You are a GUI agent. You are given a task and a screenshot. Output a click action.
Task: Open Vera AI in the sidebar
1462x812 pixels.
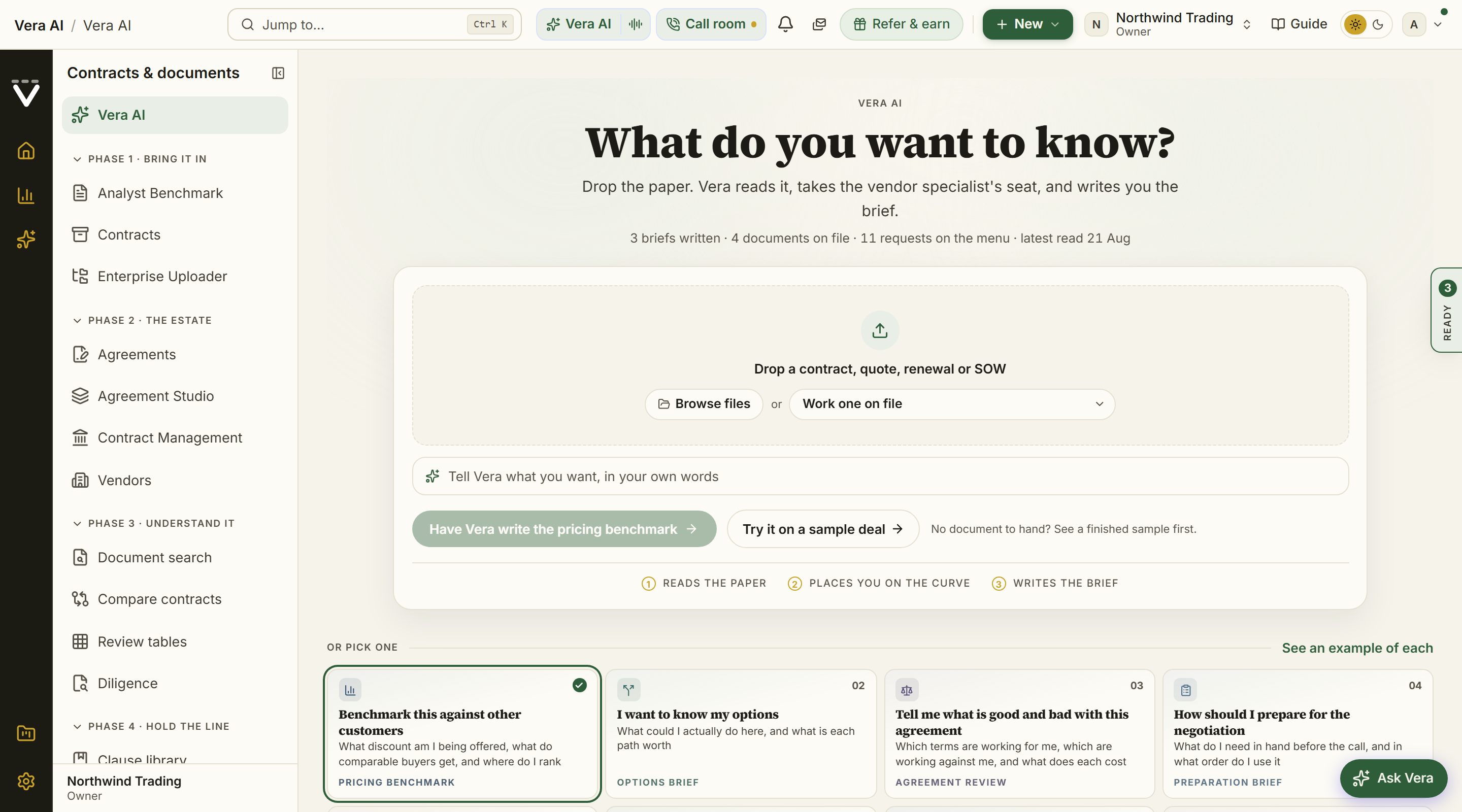[175, 115]
